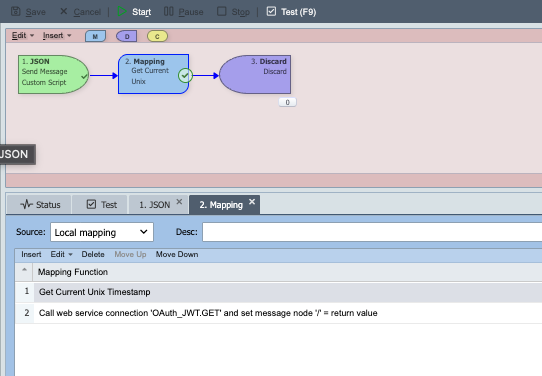Open the Source Local mapping dropdown

pyautogui.click(x=102, y=232)
